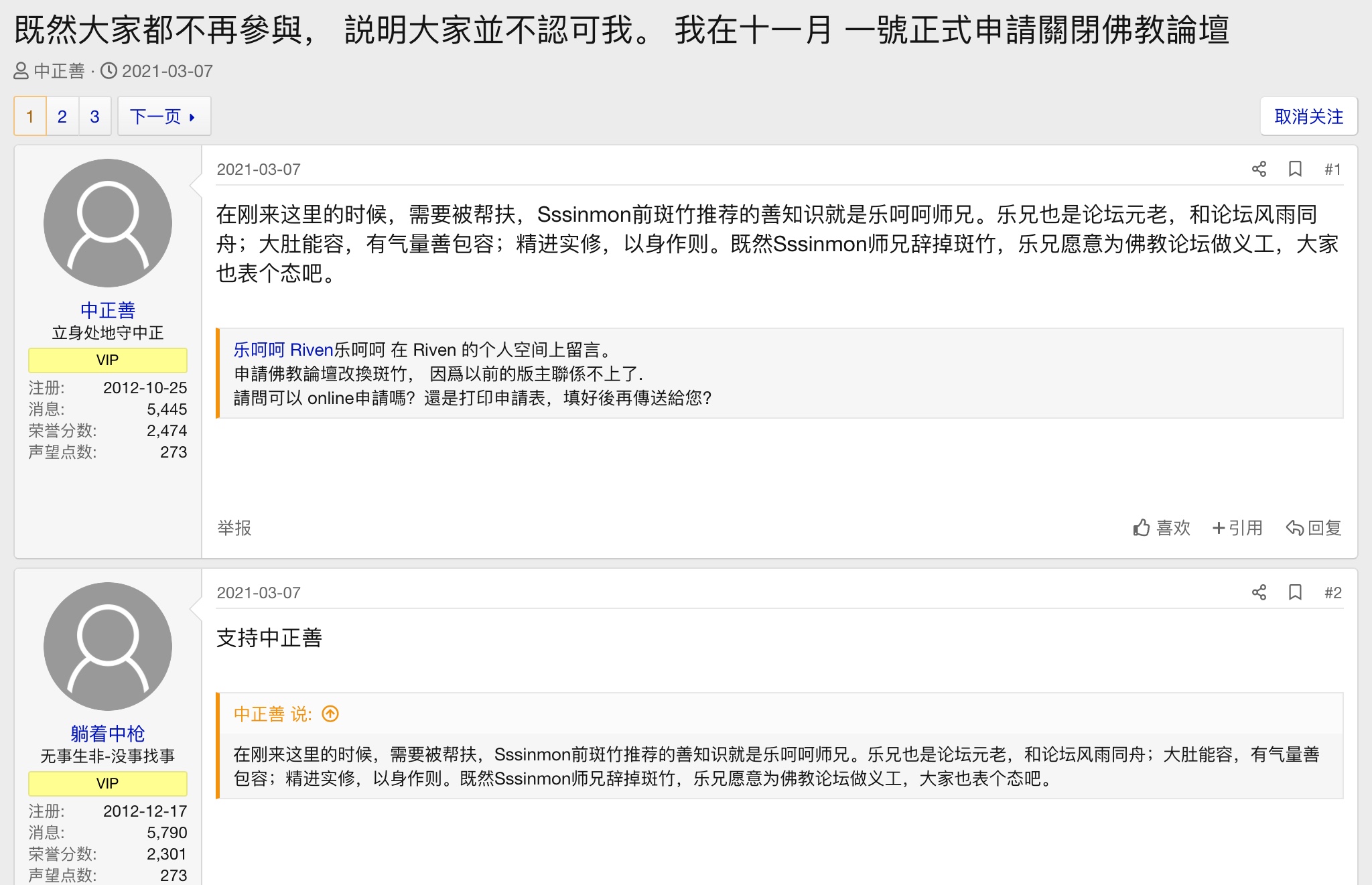
Task: Click 取消关注 to unfollow the thread
Action: point(1308,117)
